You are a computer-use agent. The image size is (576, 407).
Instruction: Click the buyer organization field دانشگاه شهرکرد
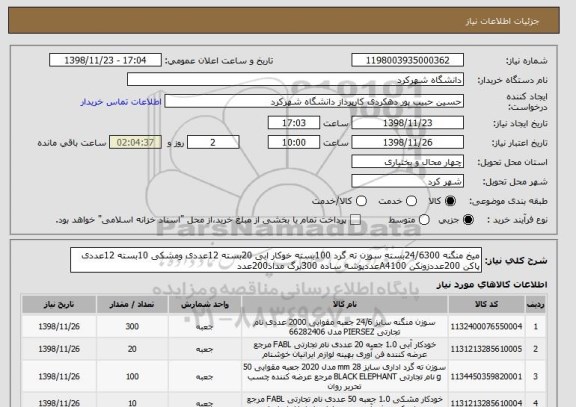pyautogui.click(x=295, y=79)
